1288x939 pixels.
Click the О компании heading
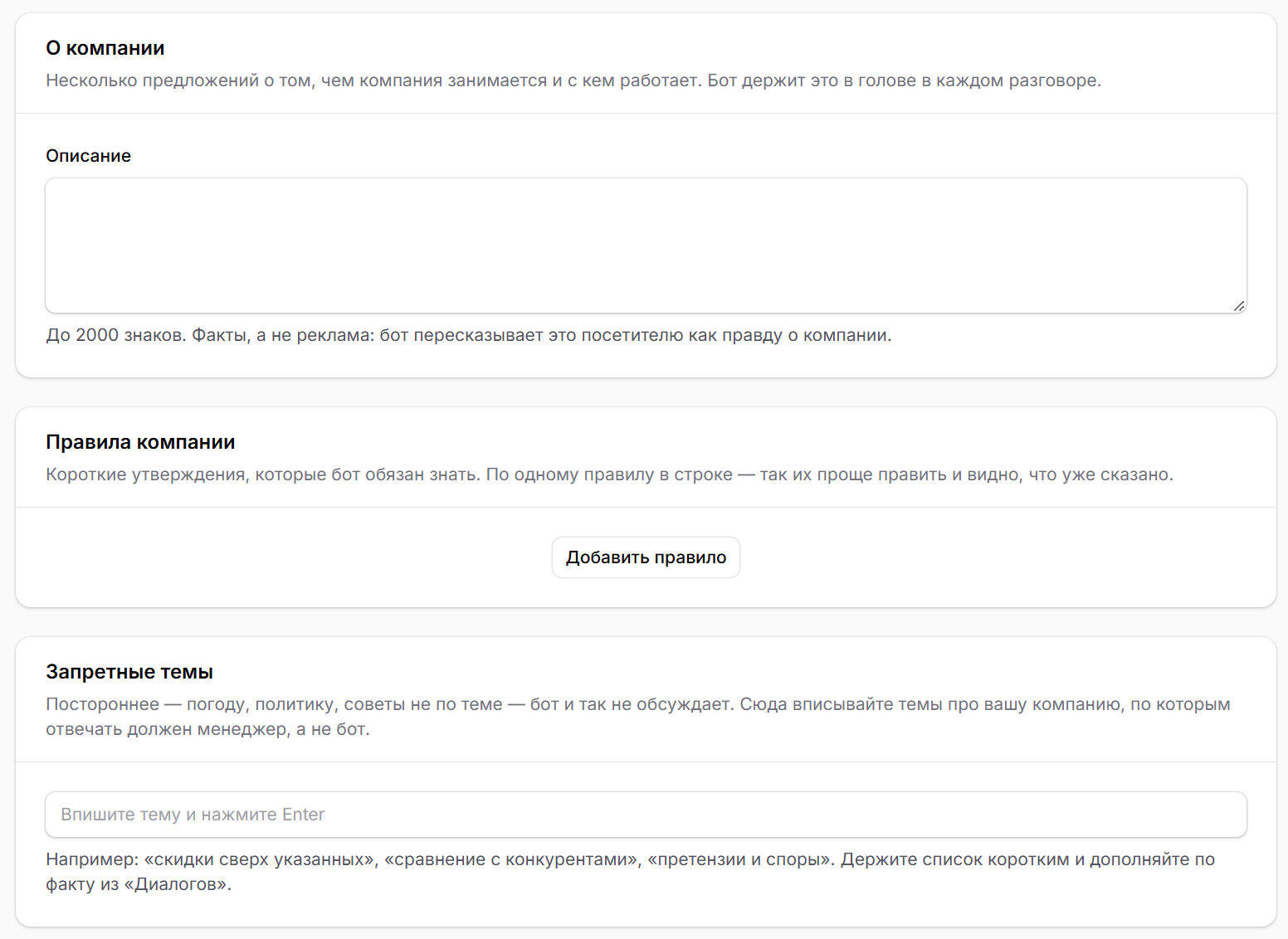point(105,48)
